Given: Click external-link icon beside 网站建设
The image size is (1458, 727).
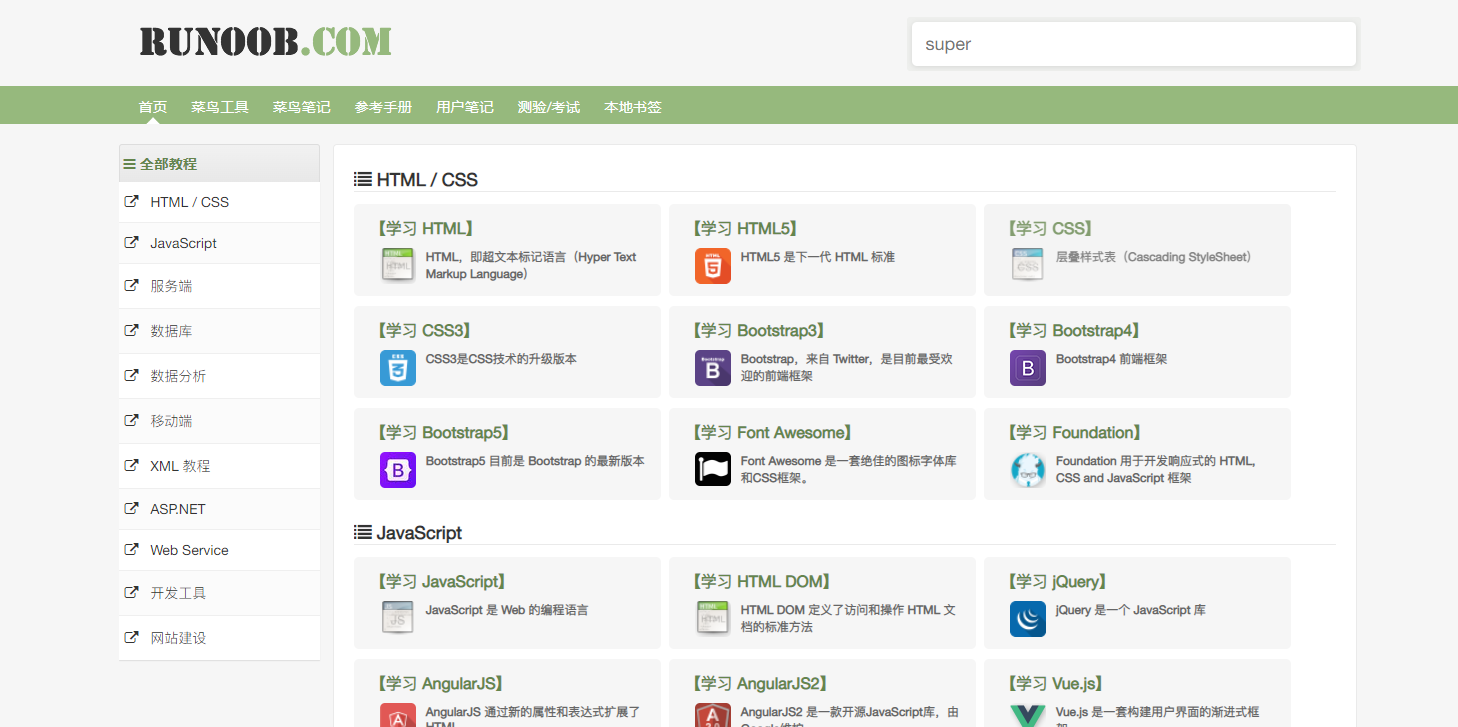Looking at the screenshot, I should pyautogui.click(x=131, y=637).
